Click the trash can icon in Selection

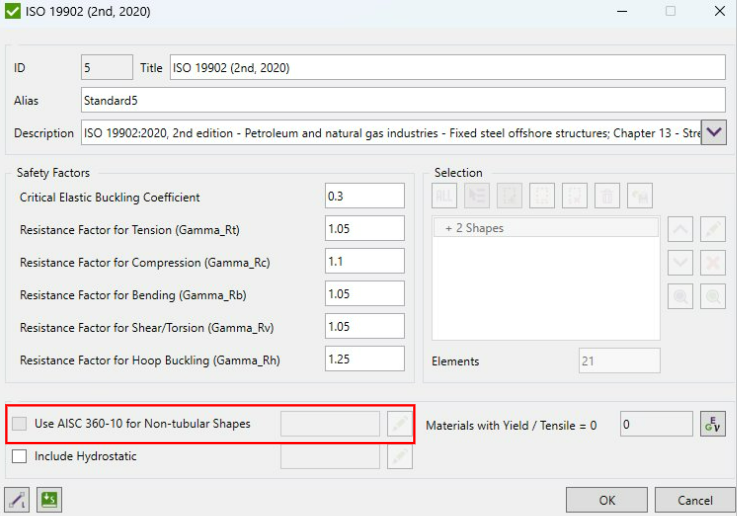point(607,195)
